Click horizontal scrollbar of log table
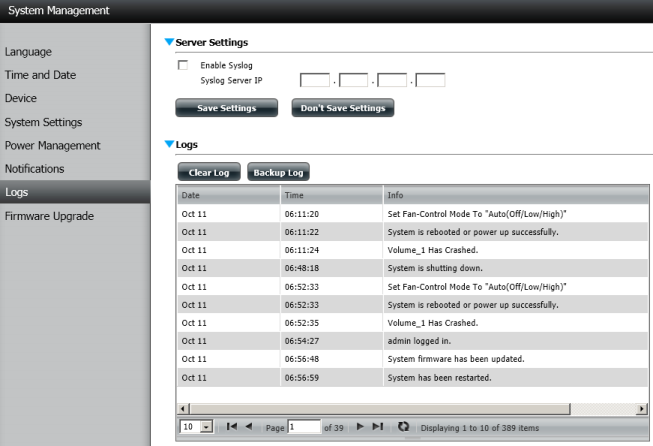 (379, 409)
